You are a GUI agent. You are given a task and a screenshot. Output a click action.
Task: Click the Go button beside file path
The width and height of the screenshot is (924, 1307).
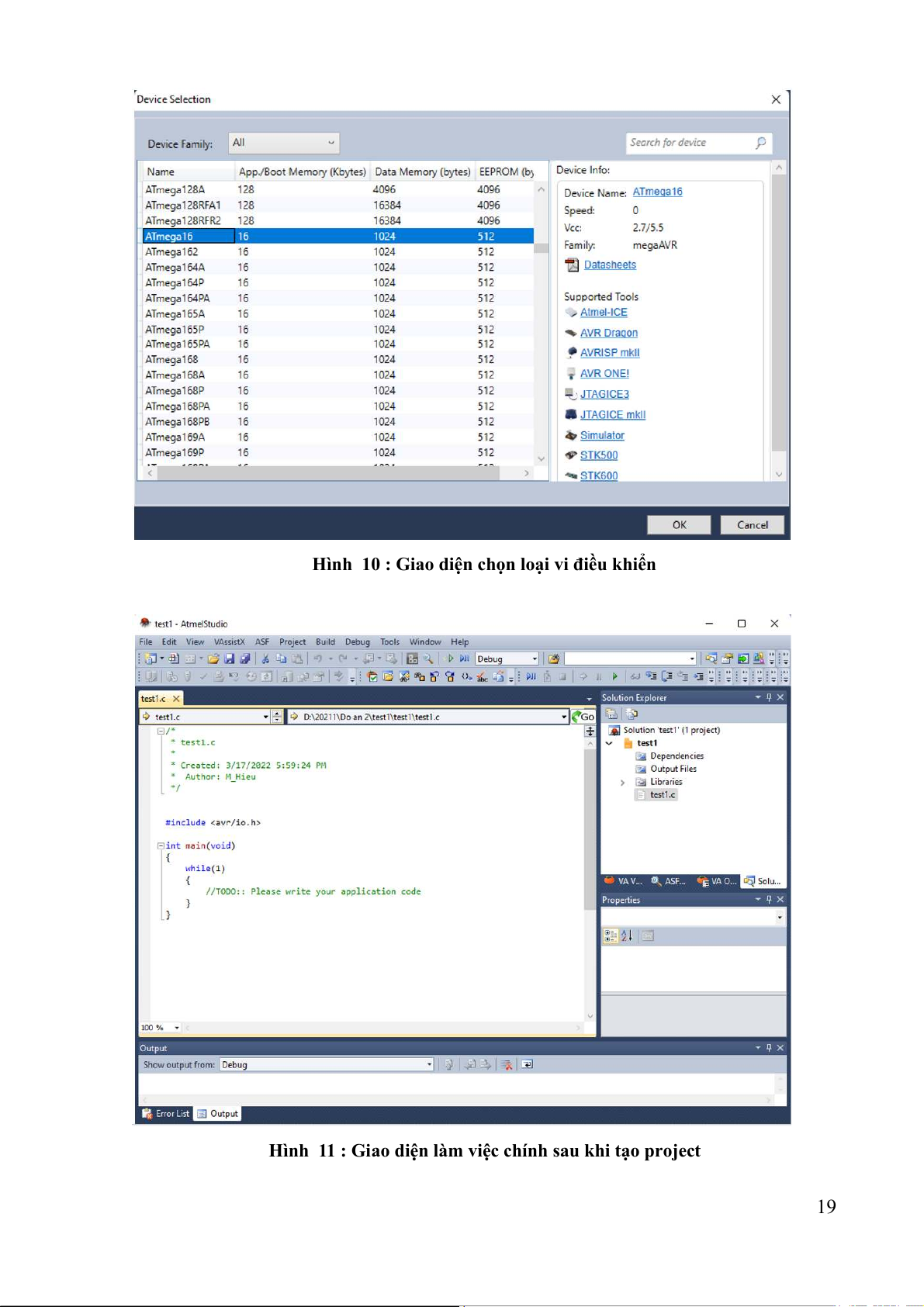[583, 717]
